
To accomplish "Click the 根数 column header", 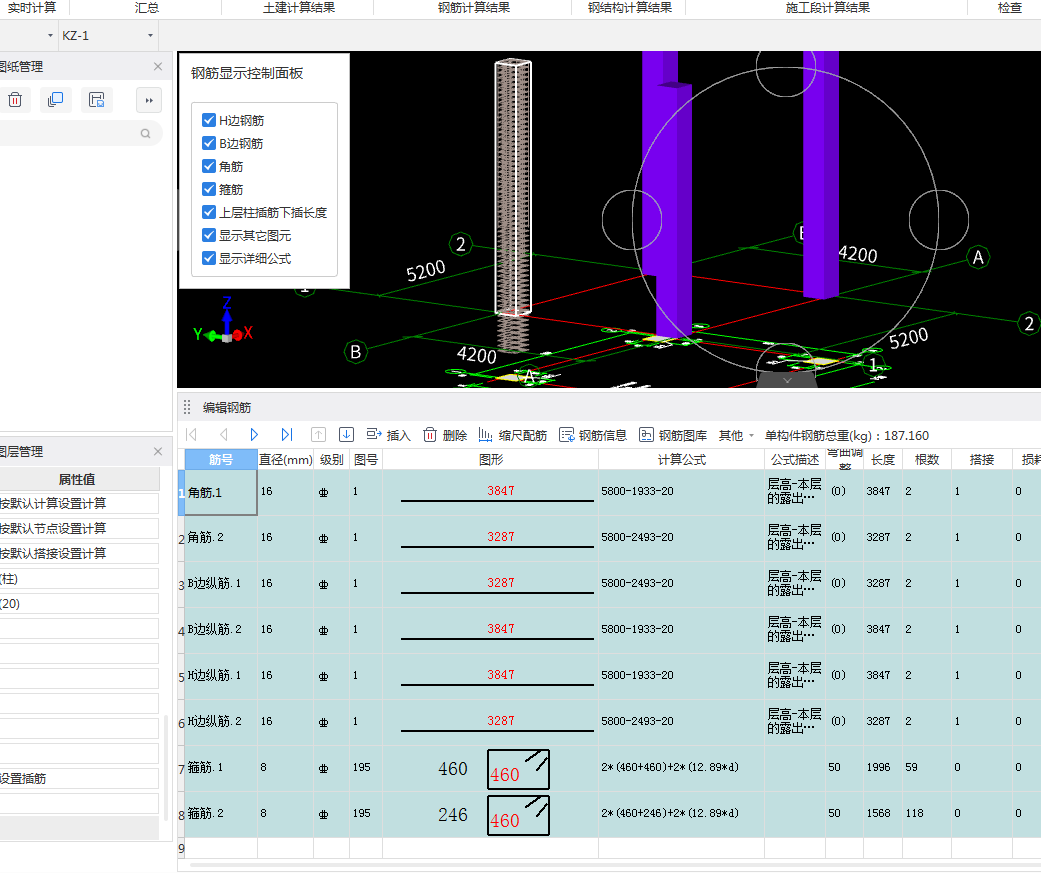I will coord(927,459).
